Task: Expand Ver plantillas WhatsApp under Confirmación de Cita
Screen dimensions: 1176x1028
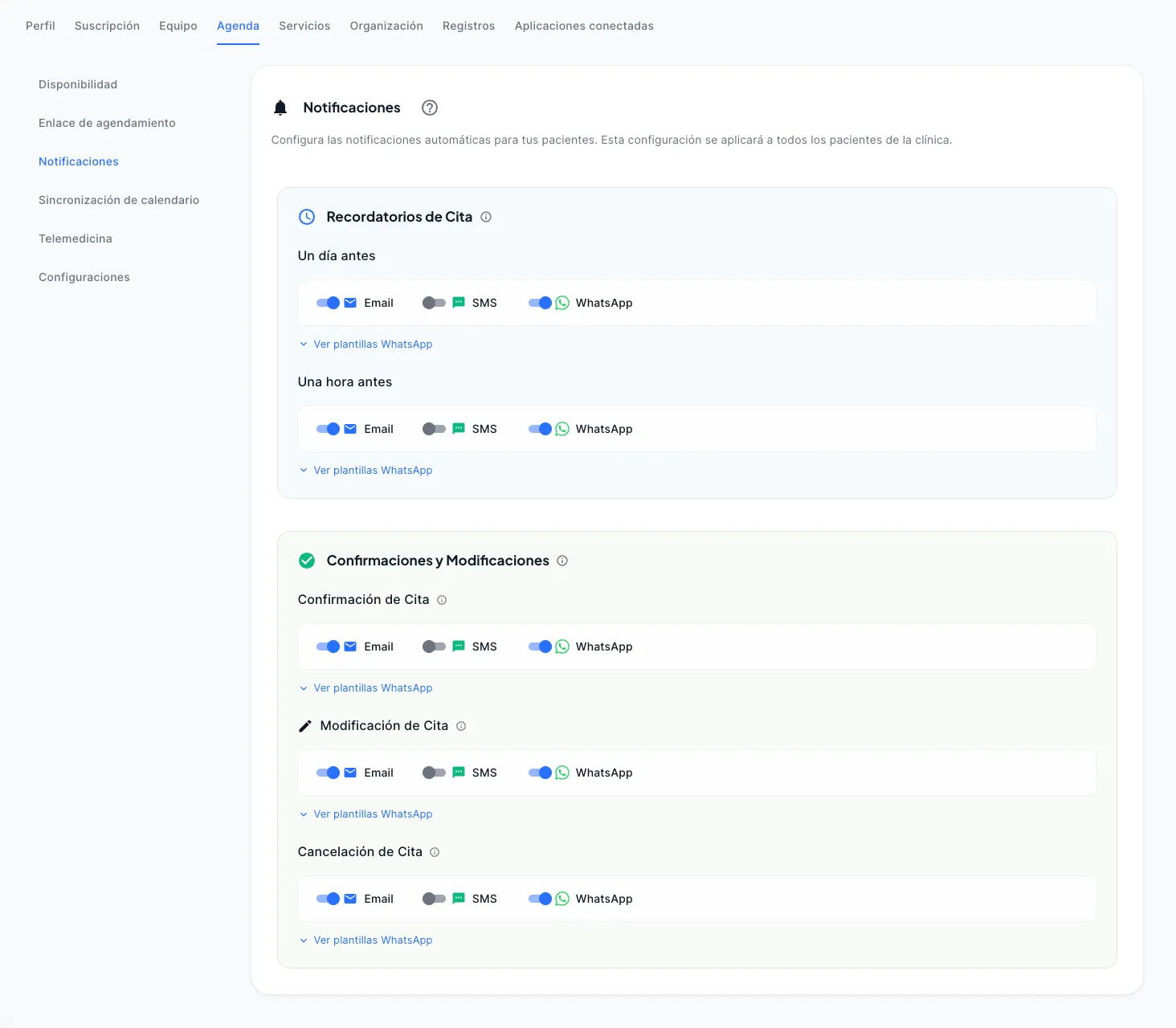Action: click(x=366, y=687)
